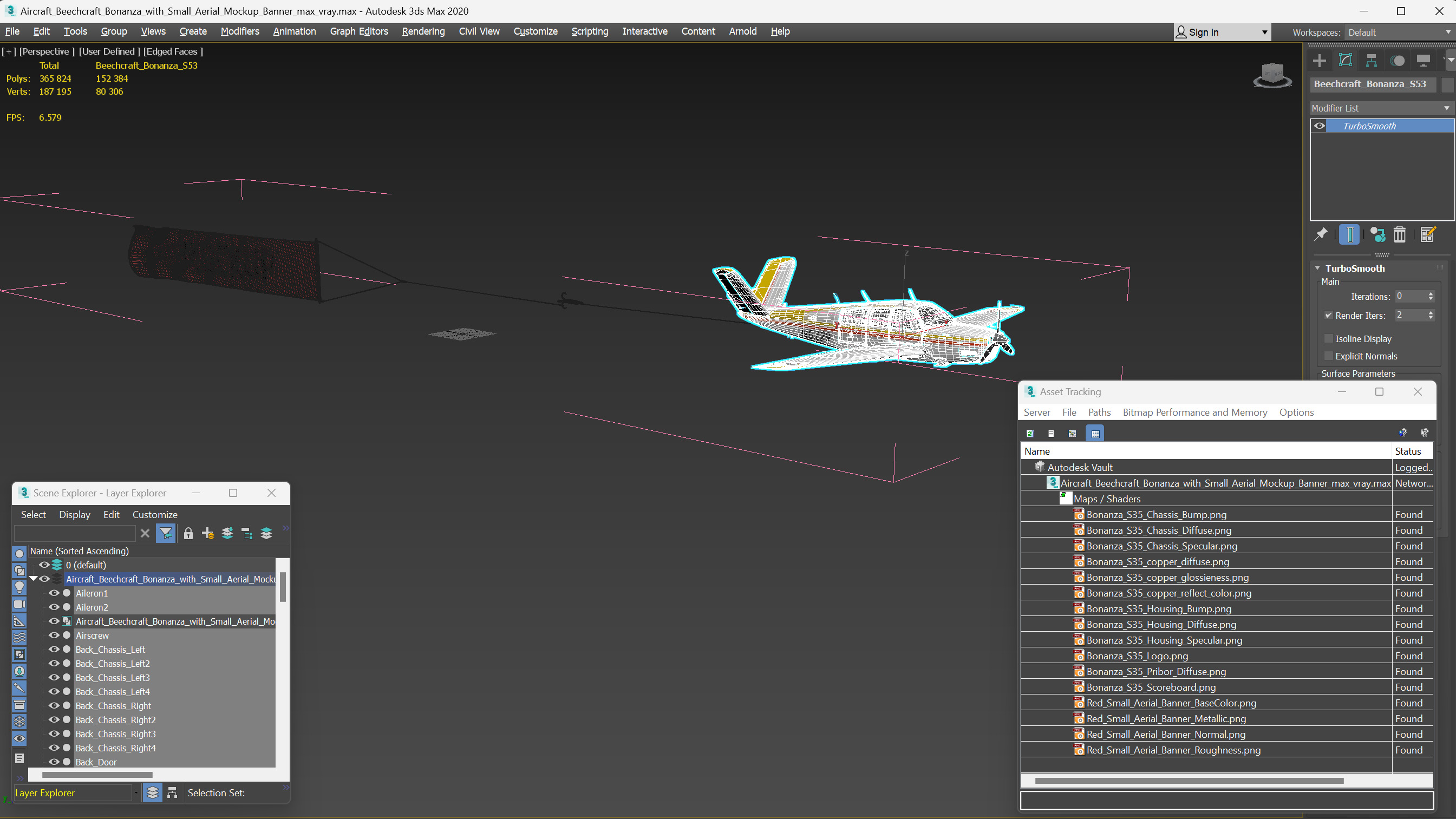Hide the Back_Chassis_Right object
The height and width of the screenshot is (819, 1456).
point(54,705)
